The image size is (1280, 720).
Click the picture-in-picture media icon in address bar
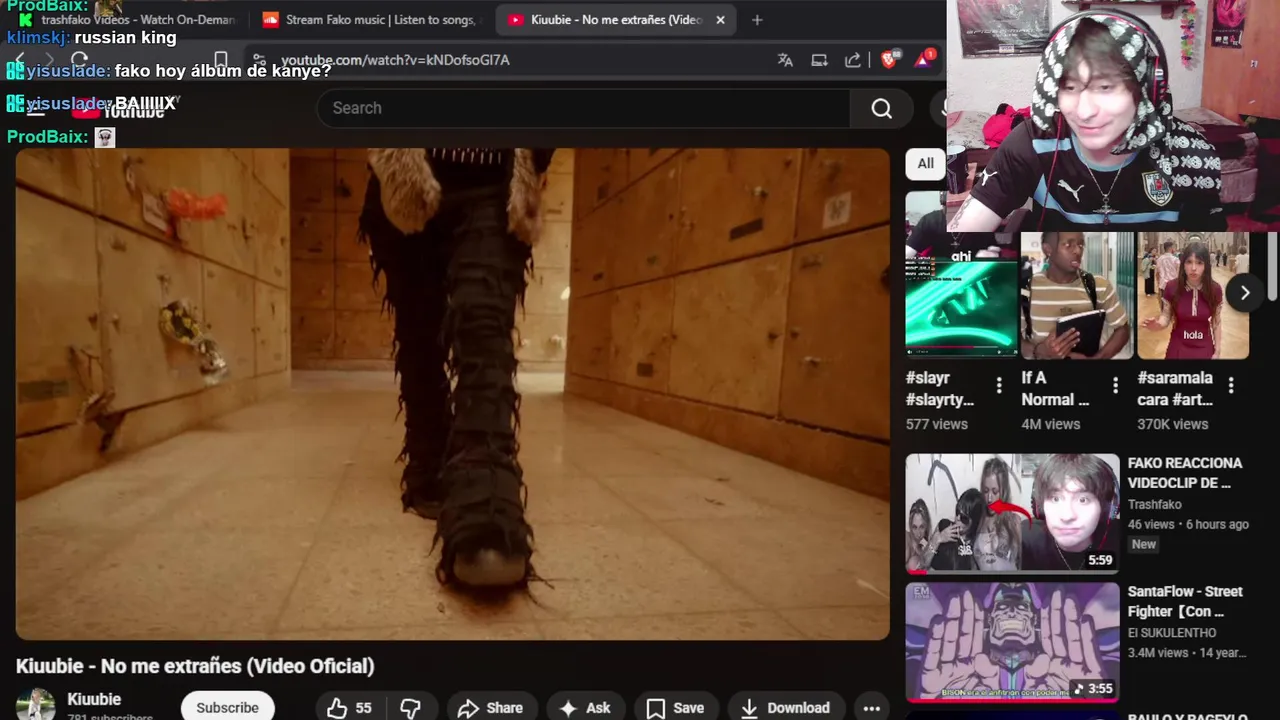pyautogui.click(x=819, y=60)
